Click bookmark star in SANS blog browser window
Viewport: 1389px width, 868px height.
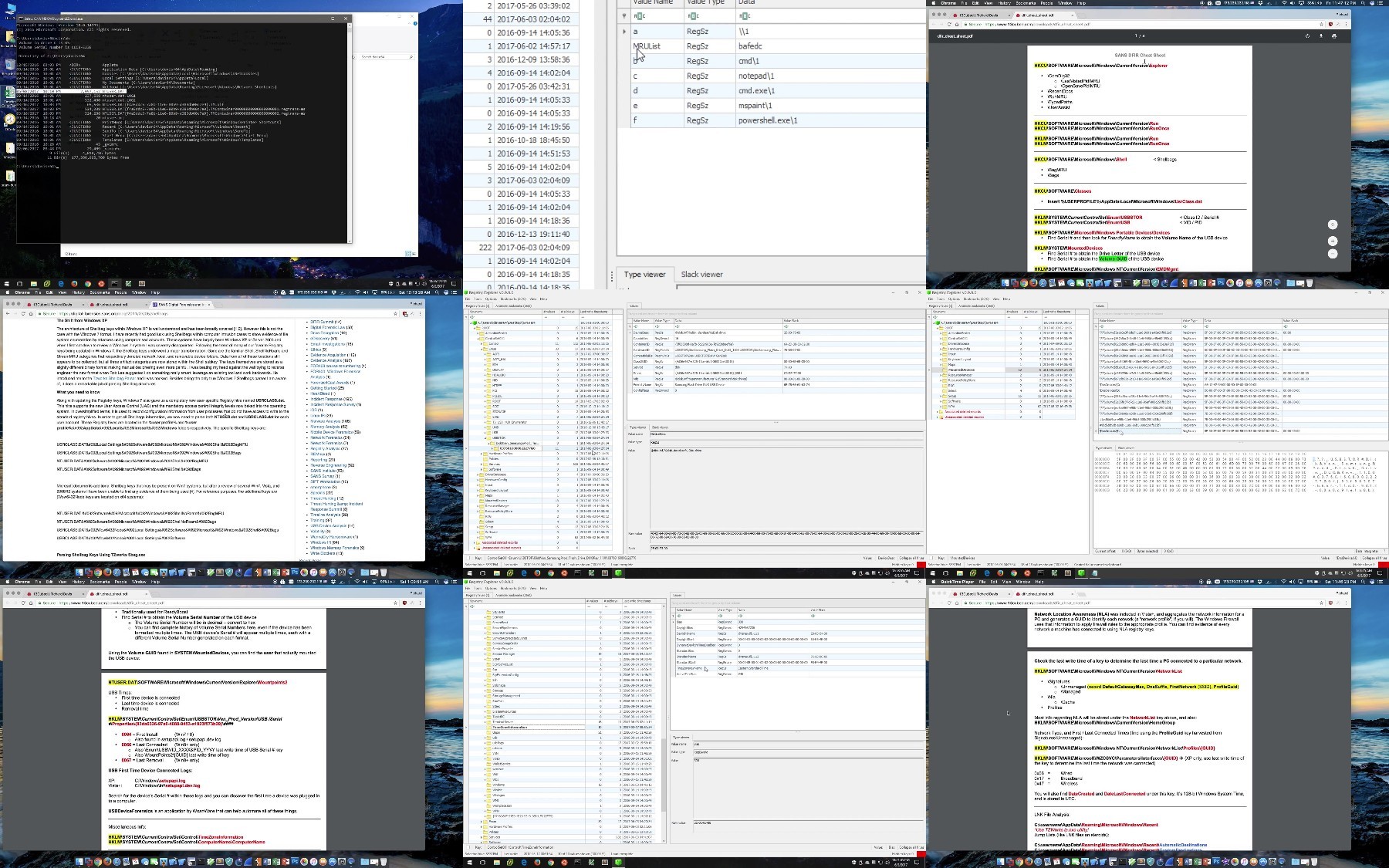click(395, 314)
